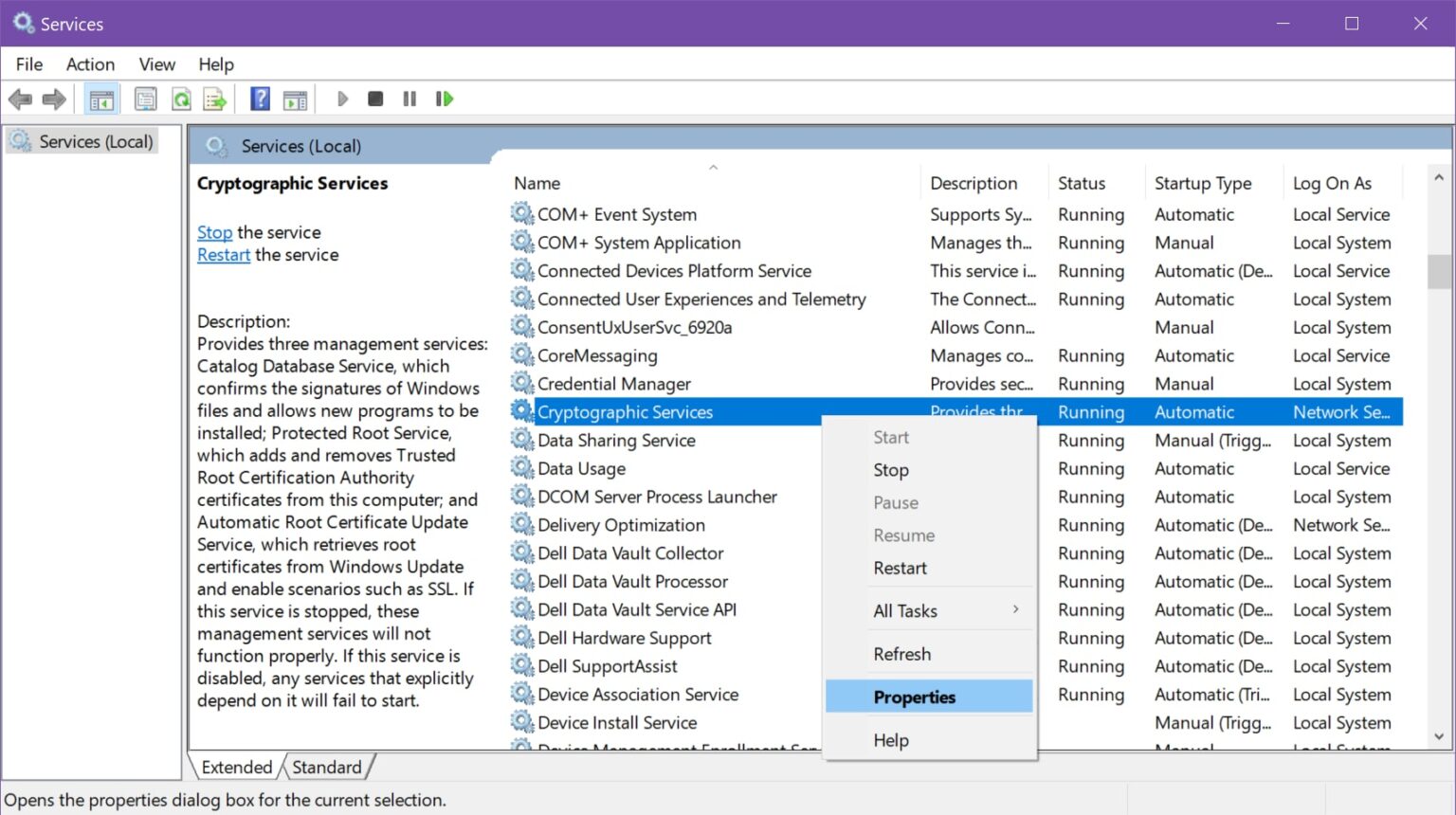This screenshot has width=1456, height=815.
Task: Navigate back using the left arrow icon
Action: [21, 99]
